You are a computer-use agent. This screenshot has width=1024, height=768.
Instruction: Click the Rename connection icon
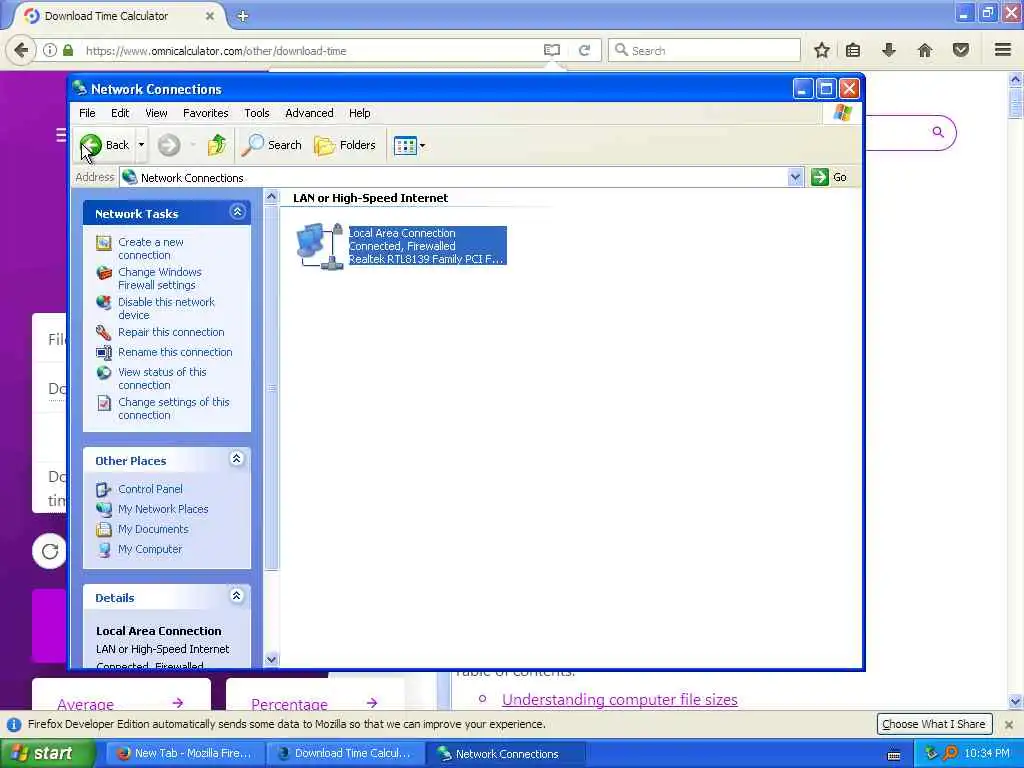(x=104, y=353)
